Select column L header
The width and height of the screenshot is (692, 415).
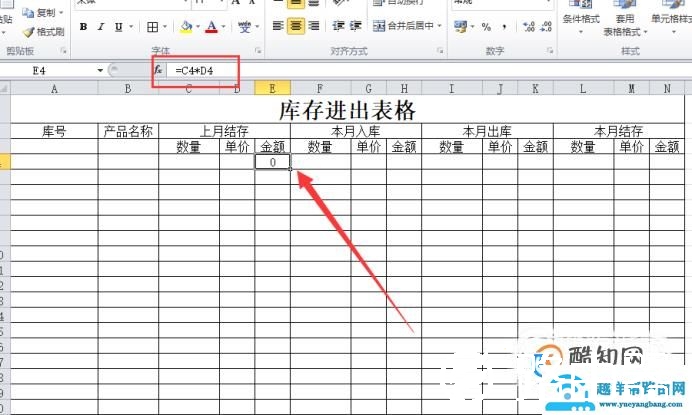tap(583, 89)
